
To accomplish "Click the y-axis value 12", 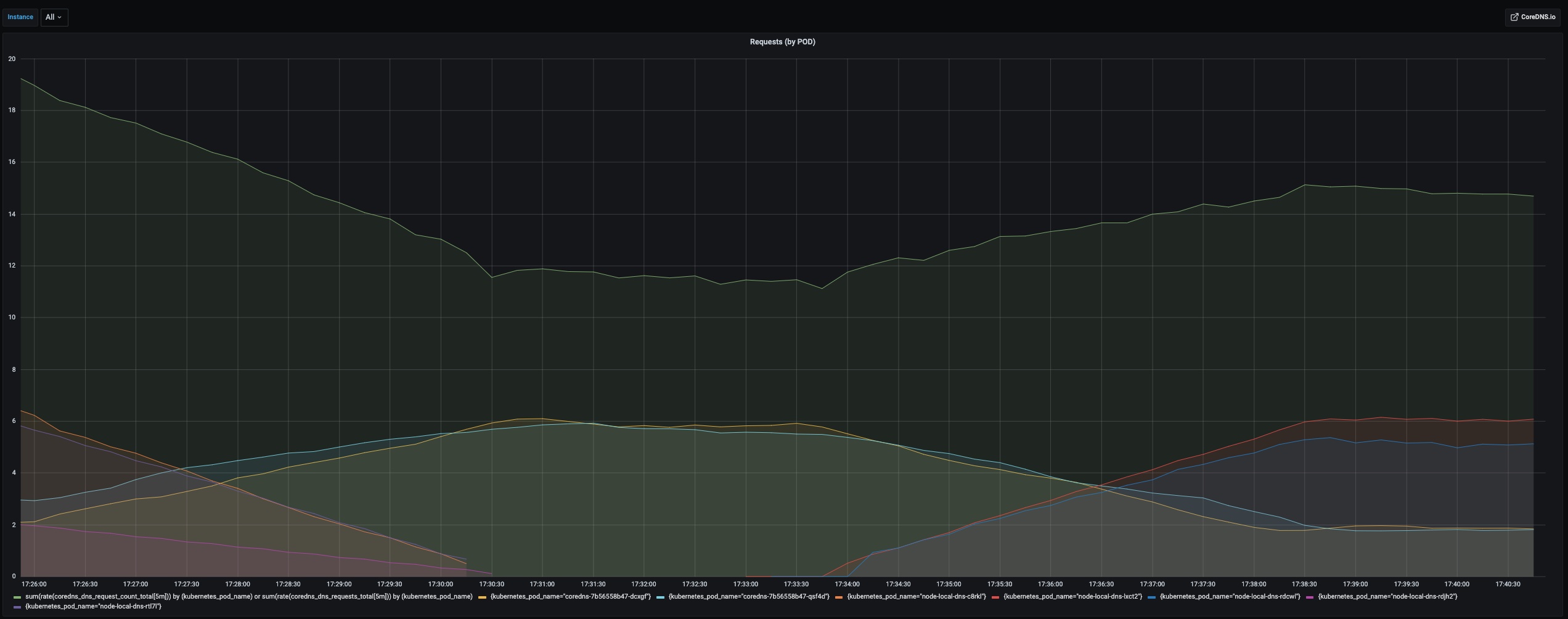I will point(12,266).
